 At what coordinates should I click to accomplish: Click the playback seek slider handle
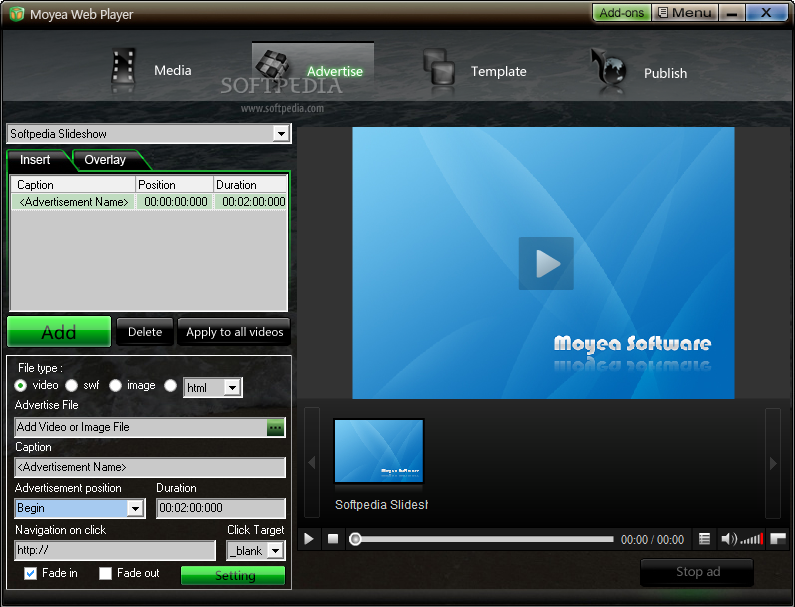coord(355,539)
